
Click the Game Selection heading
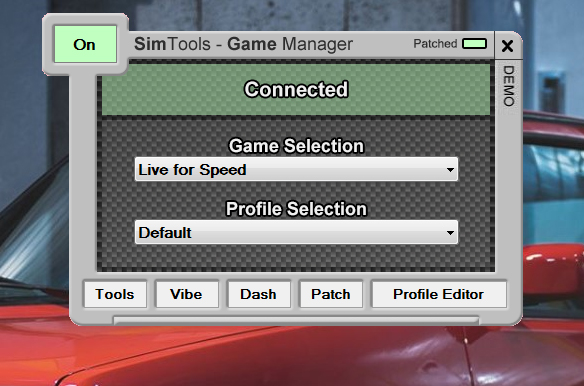coord(296,146)
